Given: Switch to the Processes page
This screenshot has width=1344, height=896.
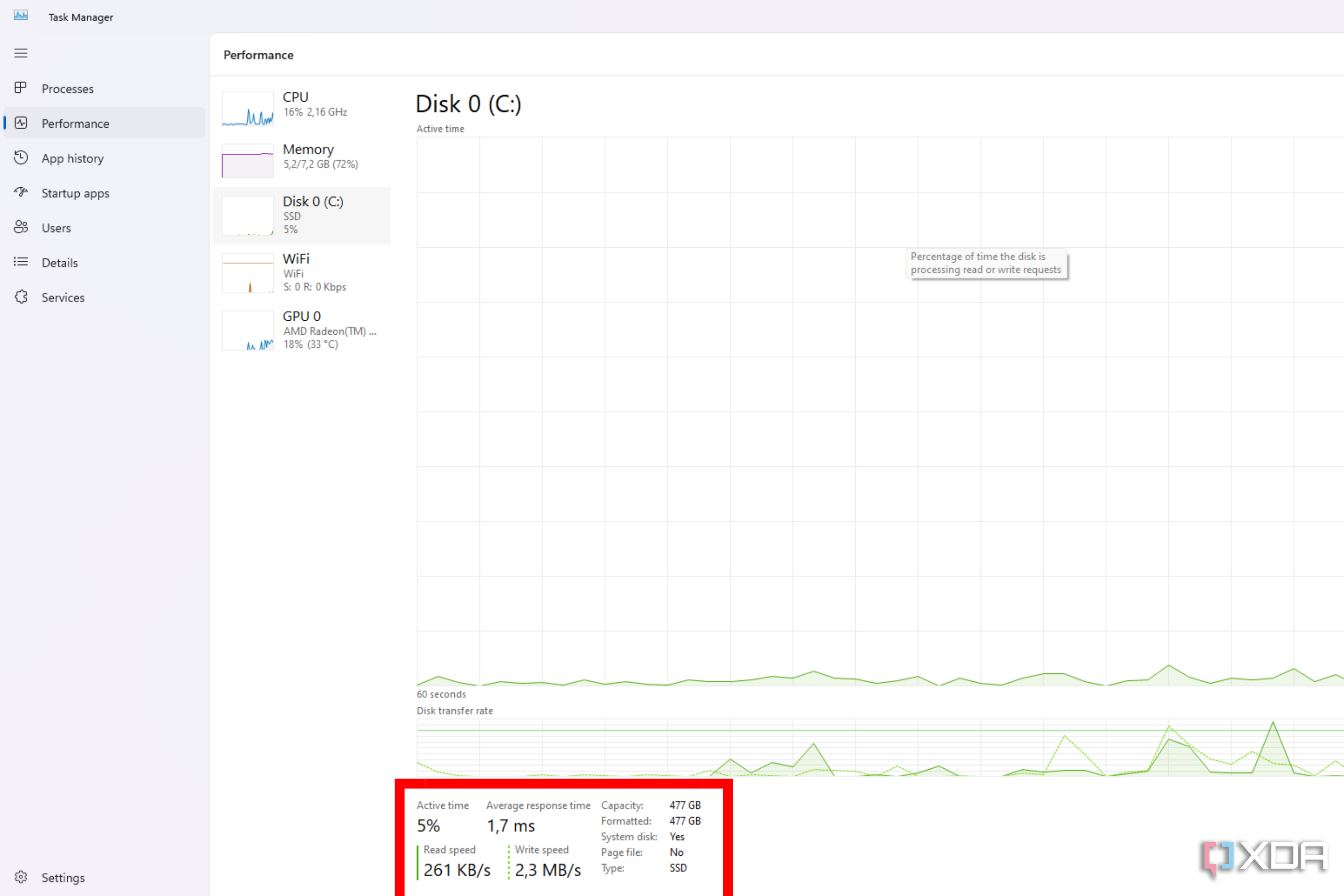Looking at the screenshot, I should tap(68, 88).
